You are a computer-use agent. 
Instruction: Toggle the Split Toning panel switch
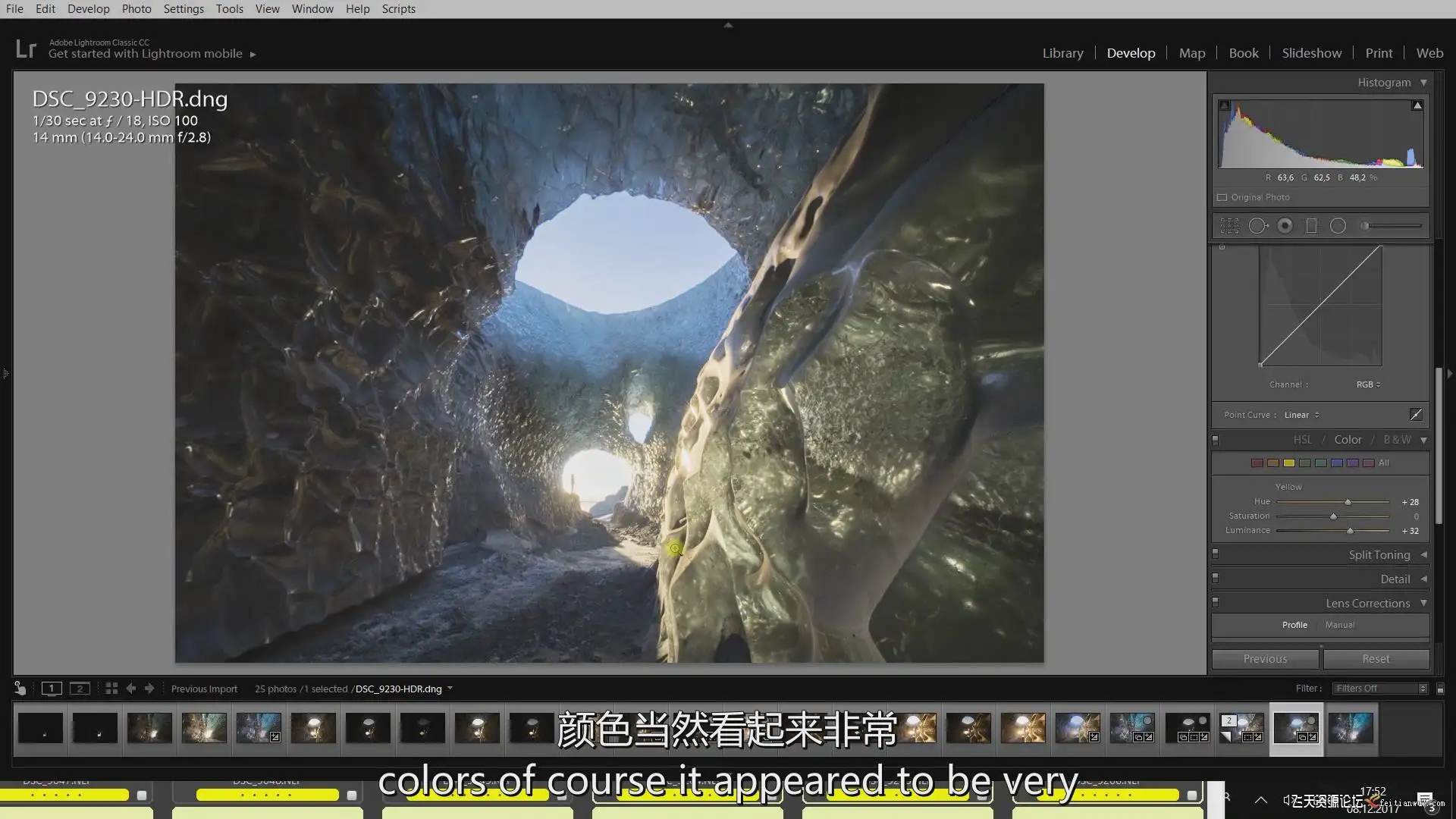point(1216,554)
